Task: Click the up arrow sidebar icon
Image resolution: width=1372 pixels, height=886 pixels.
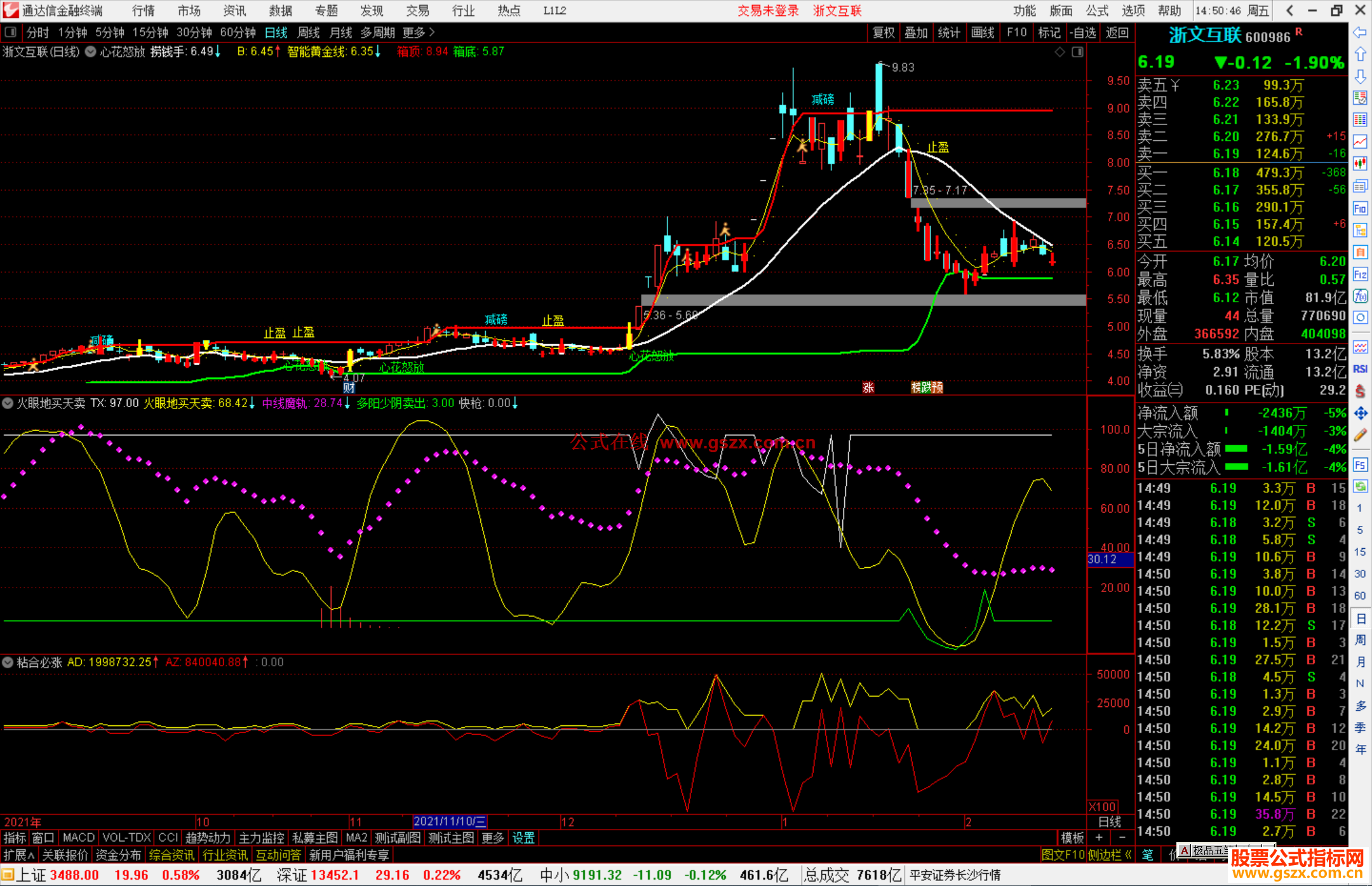Action: point(1360,55)
